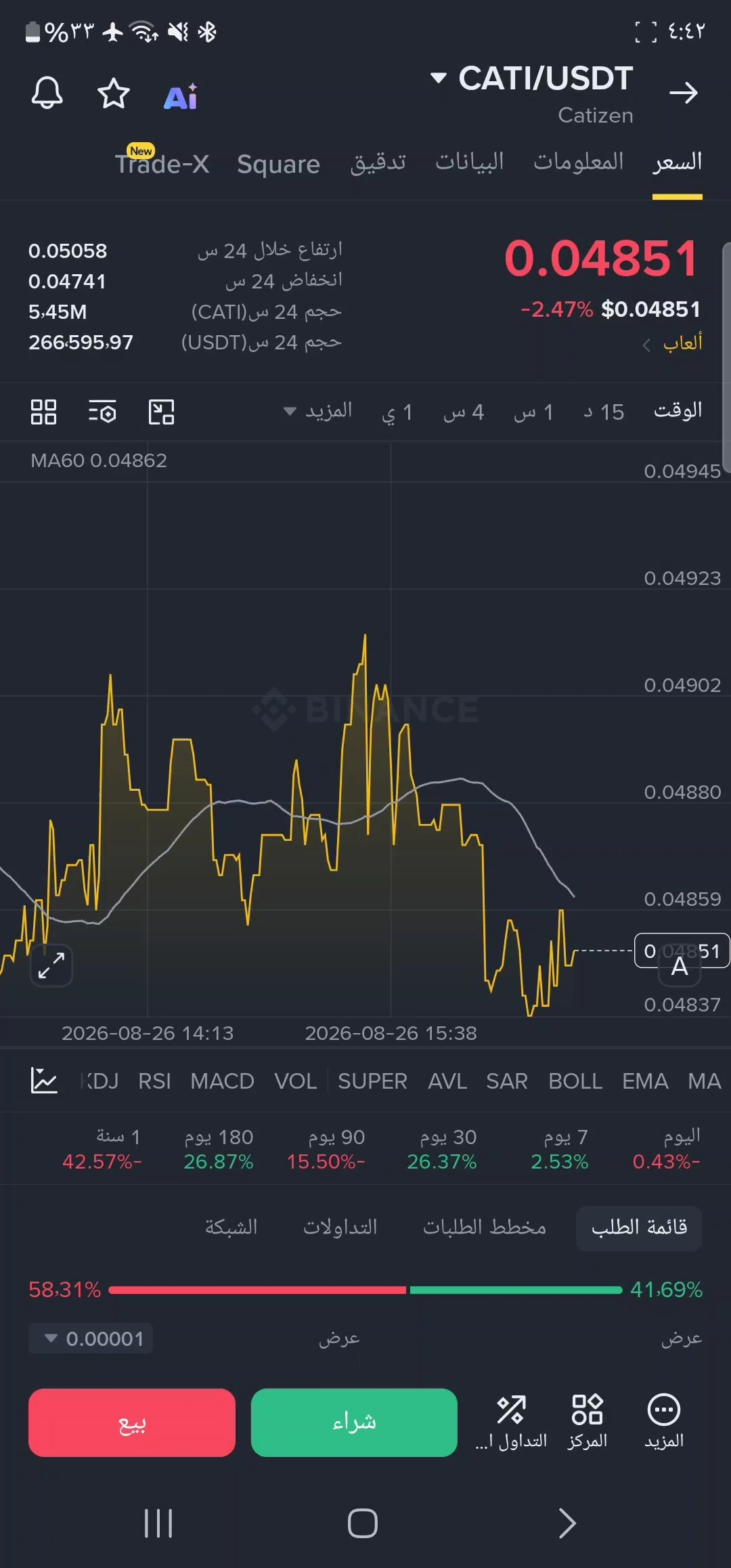Select the 1 س timeframe
Image resolution: width=731 pixels, height=1568 pixels.
coord(533,412)
